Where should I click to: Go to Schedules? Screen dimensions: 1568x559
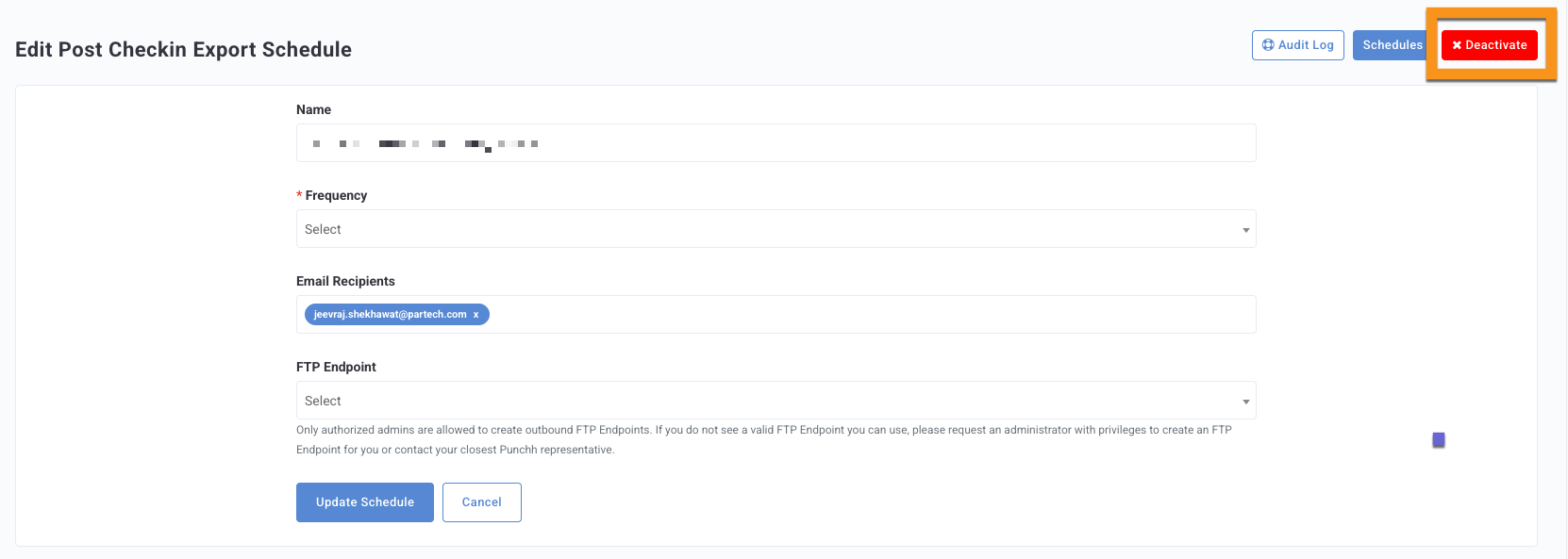coord(1391,45)
